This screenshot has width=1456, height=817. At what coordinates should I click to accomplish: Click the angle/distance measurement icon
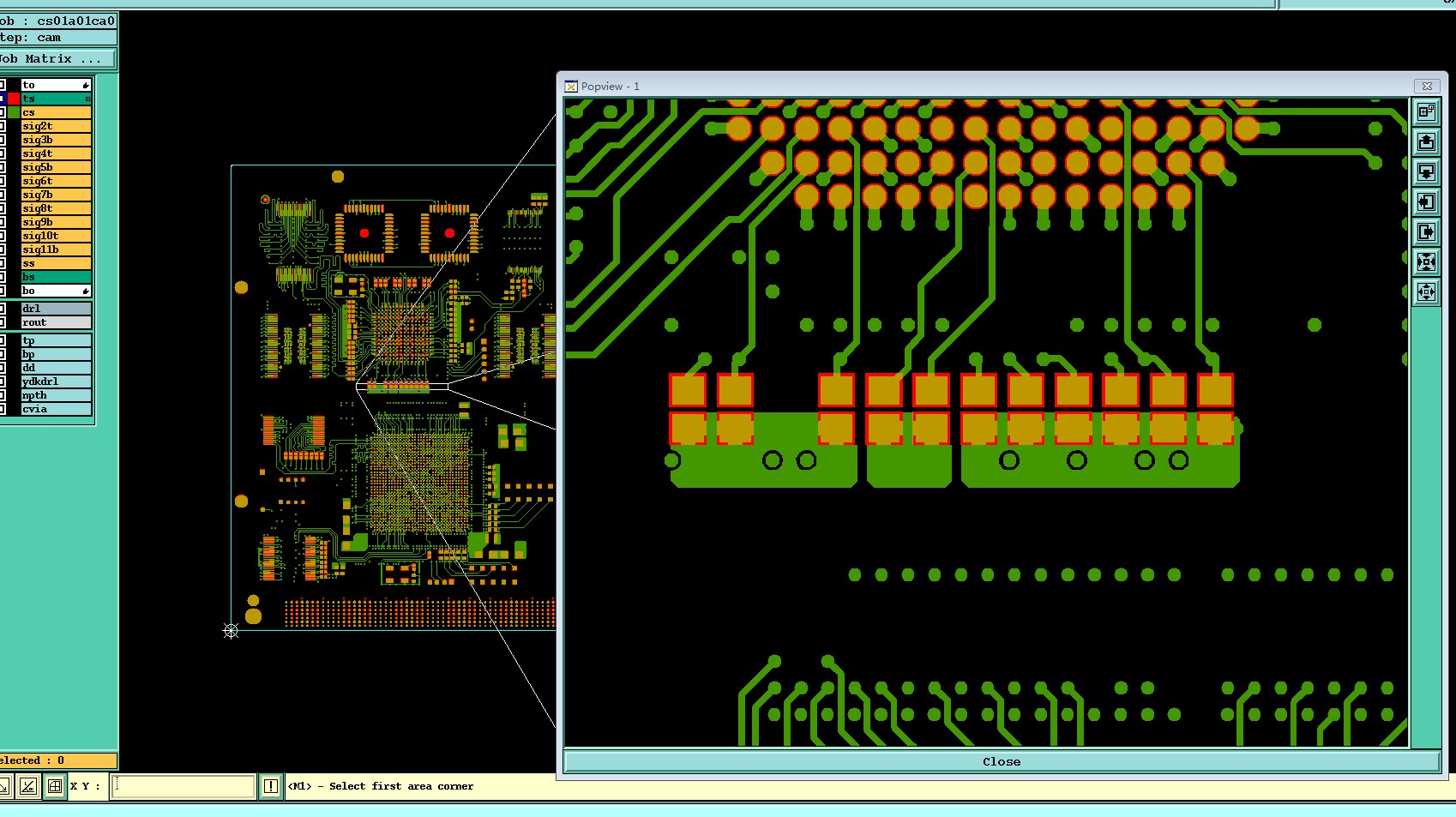click(x=28, y=786)
